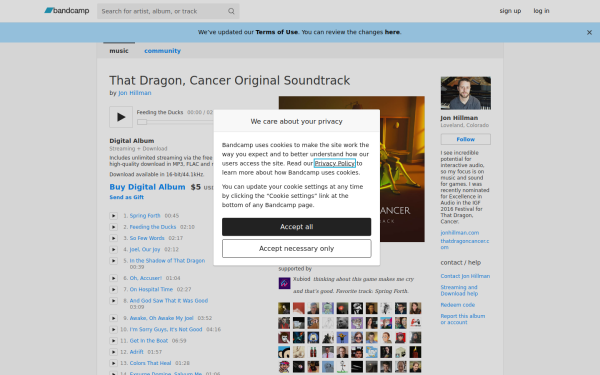Open In the Shadow of That Dragon track link
The width and height of the screenshot is (600, 375).
[167, 261]
